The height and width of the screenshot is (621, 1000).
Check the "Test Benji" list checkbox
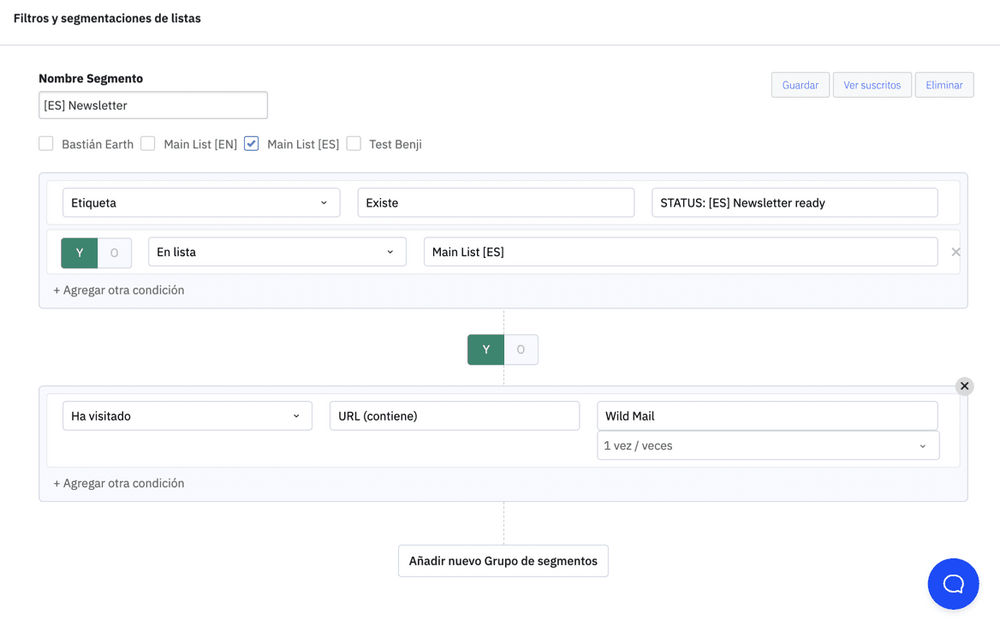[x=354, y=143]
